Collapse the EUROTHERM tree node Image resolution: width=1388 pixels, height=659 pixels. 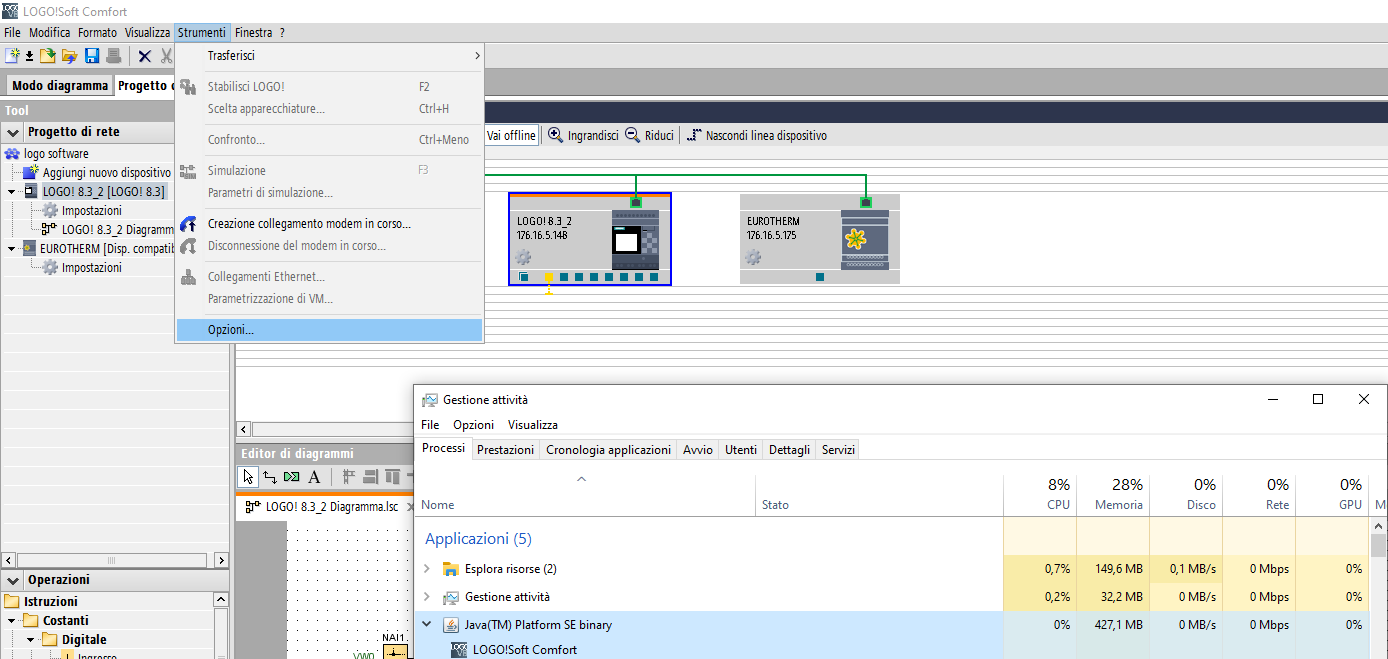(12, 249)
